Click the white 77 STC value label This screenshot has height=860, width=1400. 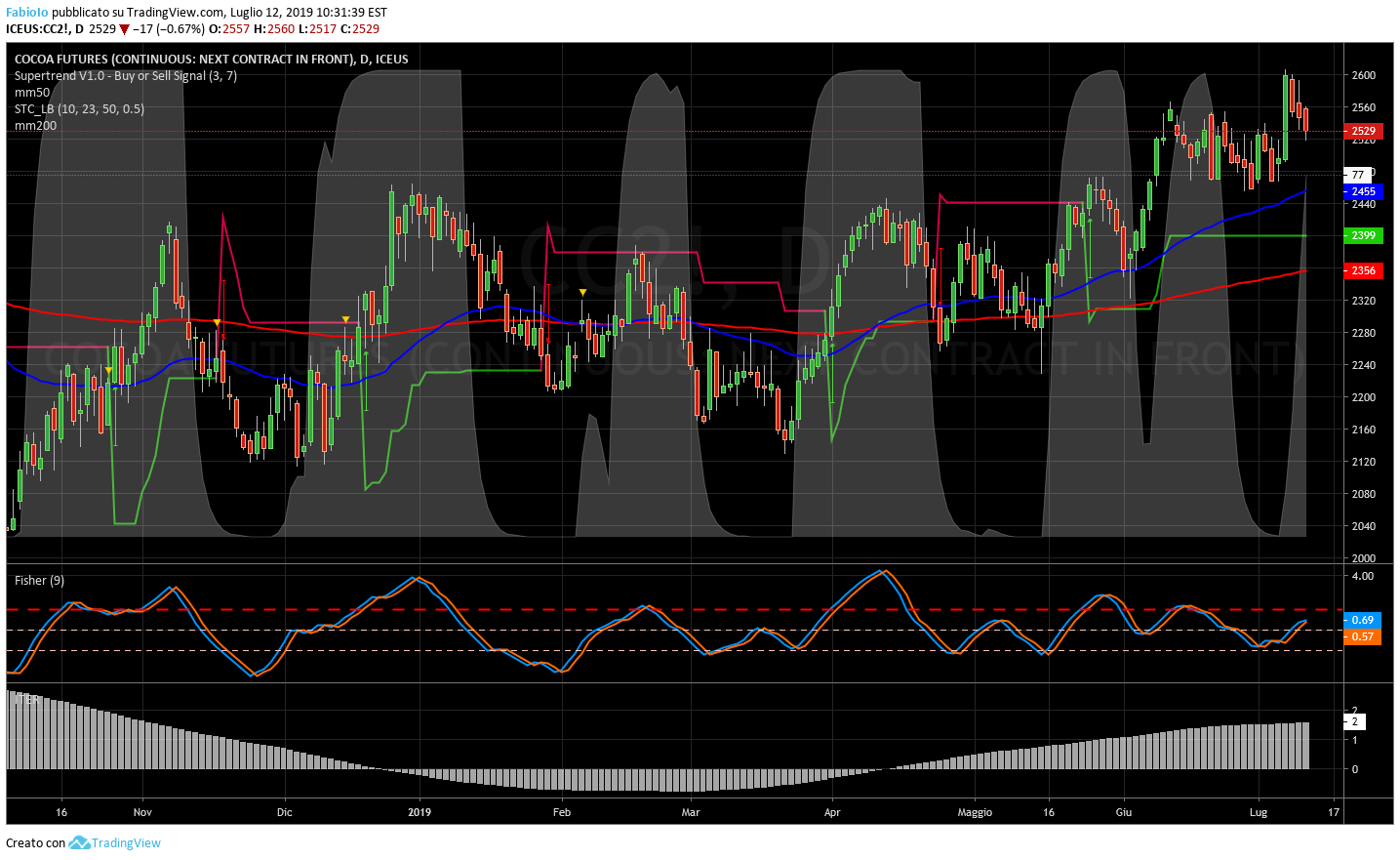[x=1358, y=175]
